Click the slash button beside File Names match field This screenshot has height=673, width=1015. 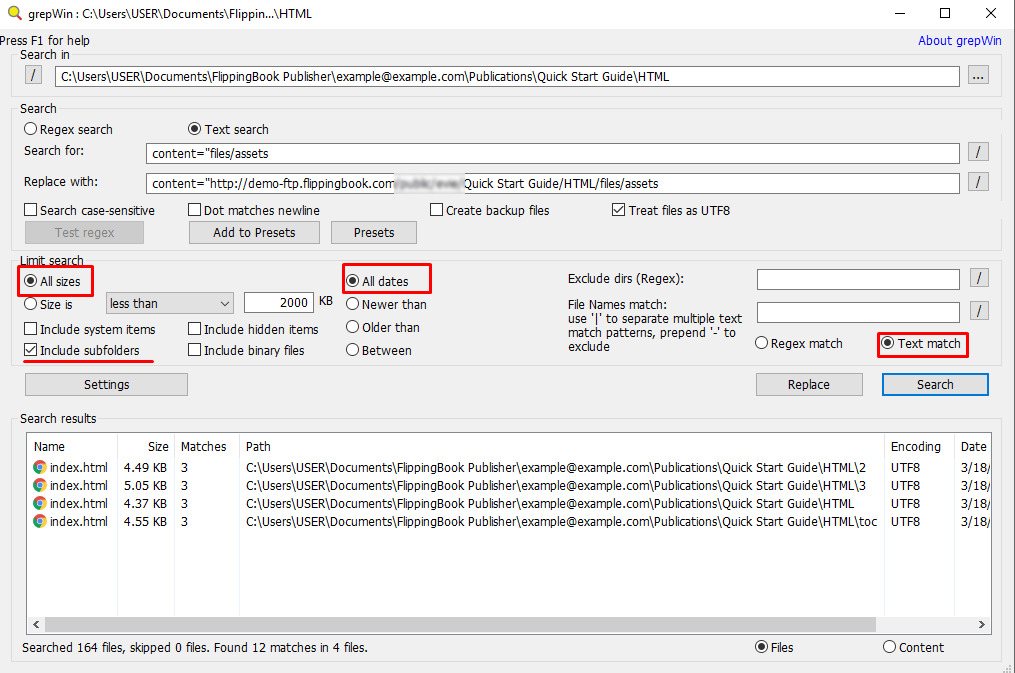pos(979,311)
